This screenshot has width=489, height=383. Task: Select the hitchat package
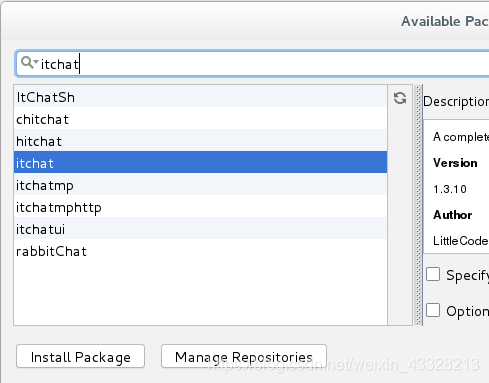click(200, 140)
